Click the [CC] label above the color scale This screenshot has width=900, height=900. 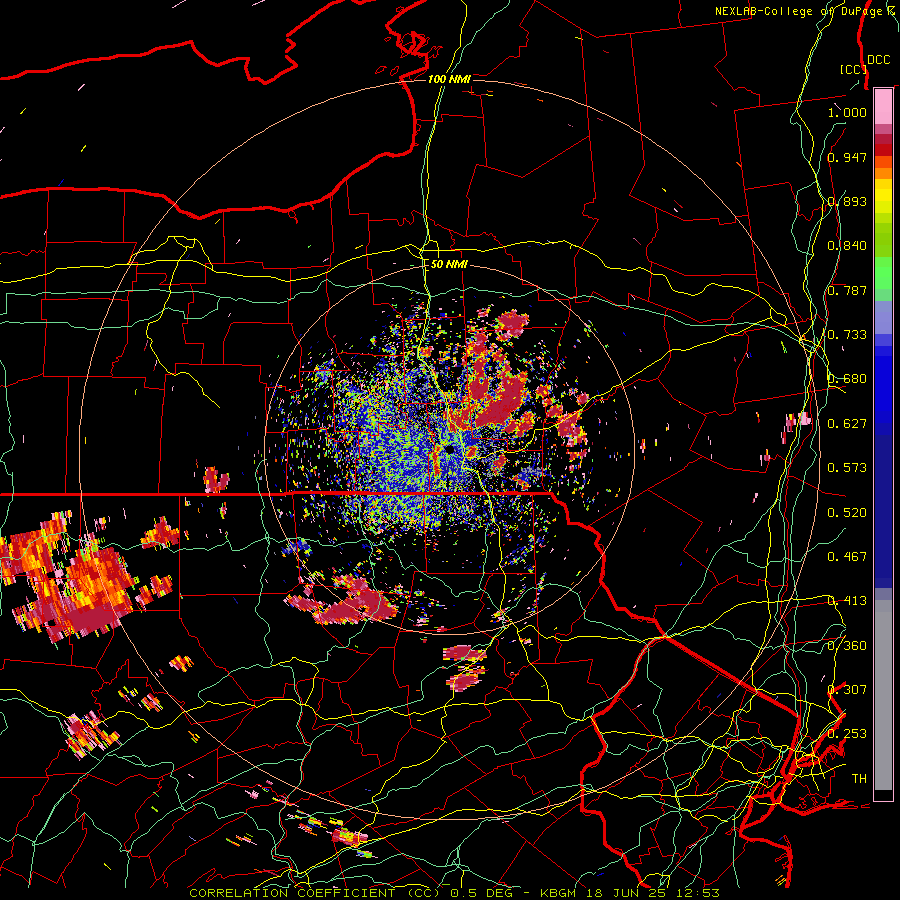853,69
